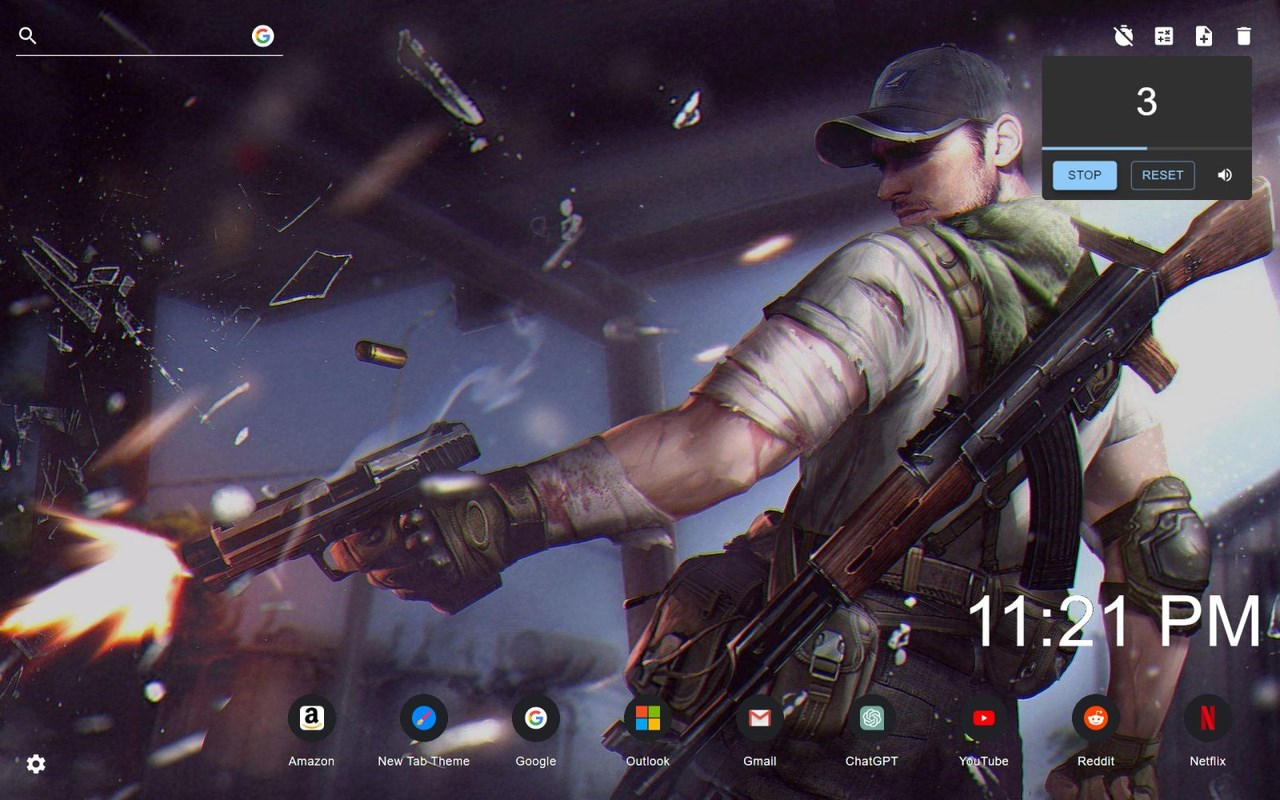Focus the search input field
This screenshot has height=800, width=1280.
pos(145,36)
